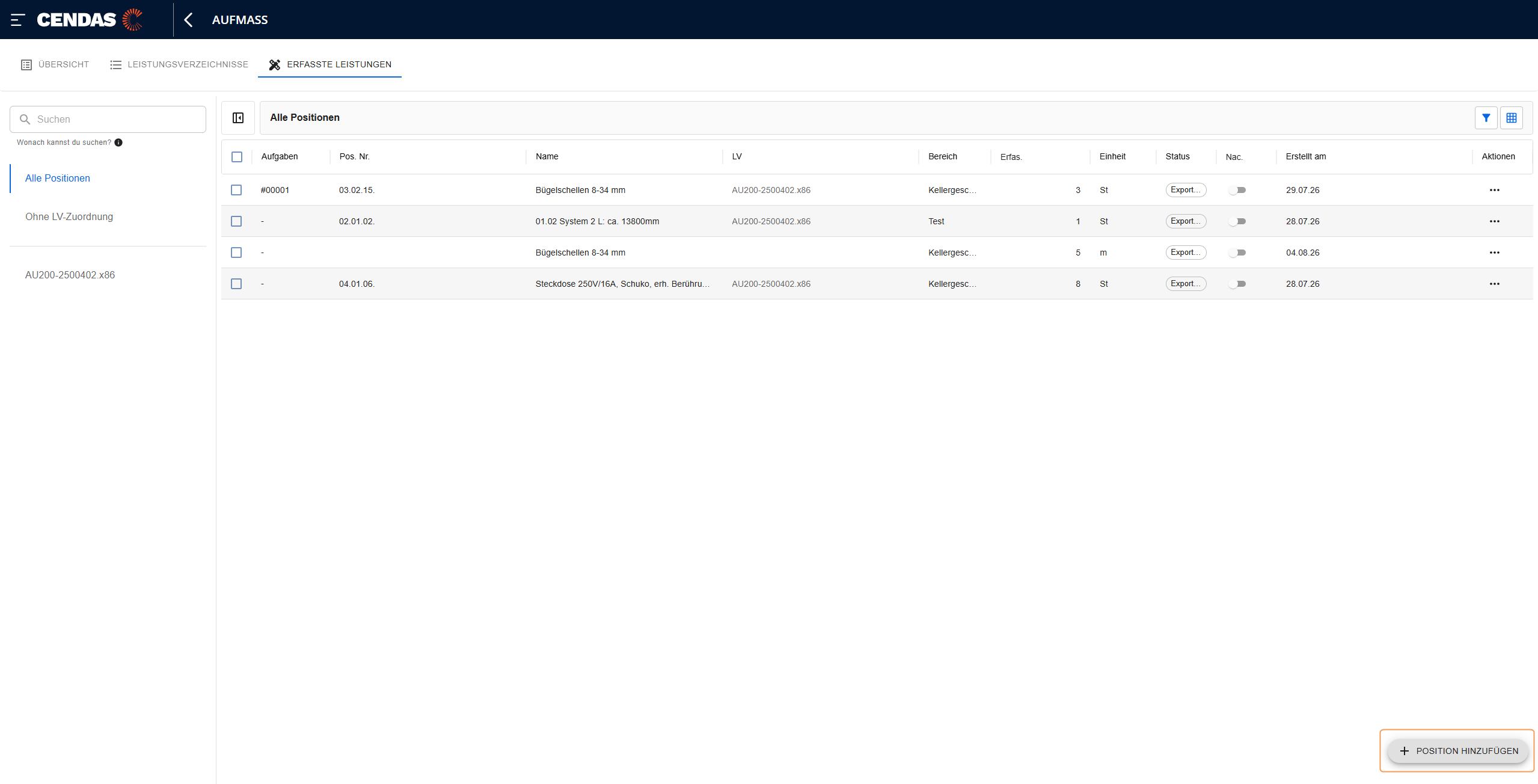Viewport: 1538px width, 784px height.
Task: Click the search info icon beside 'Wonach kannst du suchen?'
Action: [118, 142]
